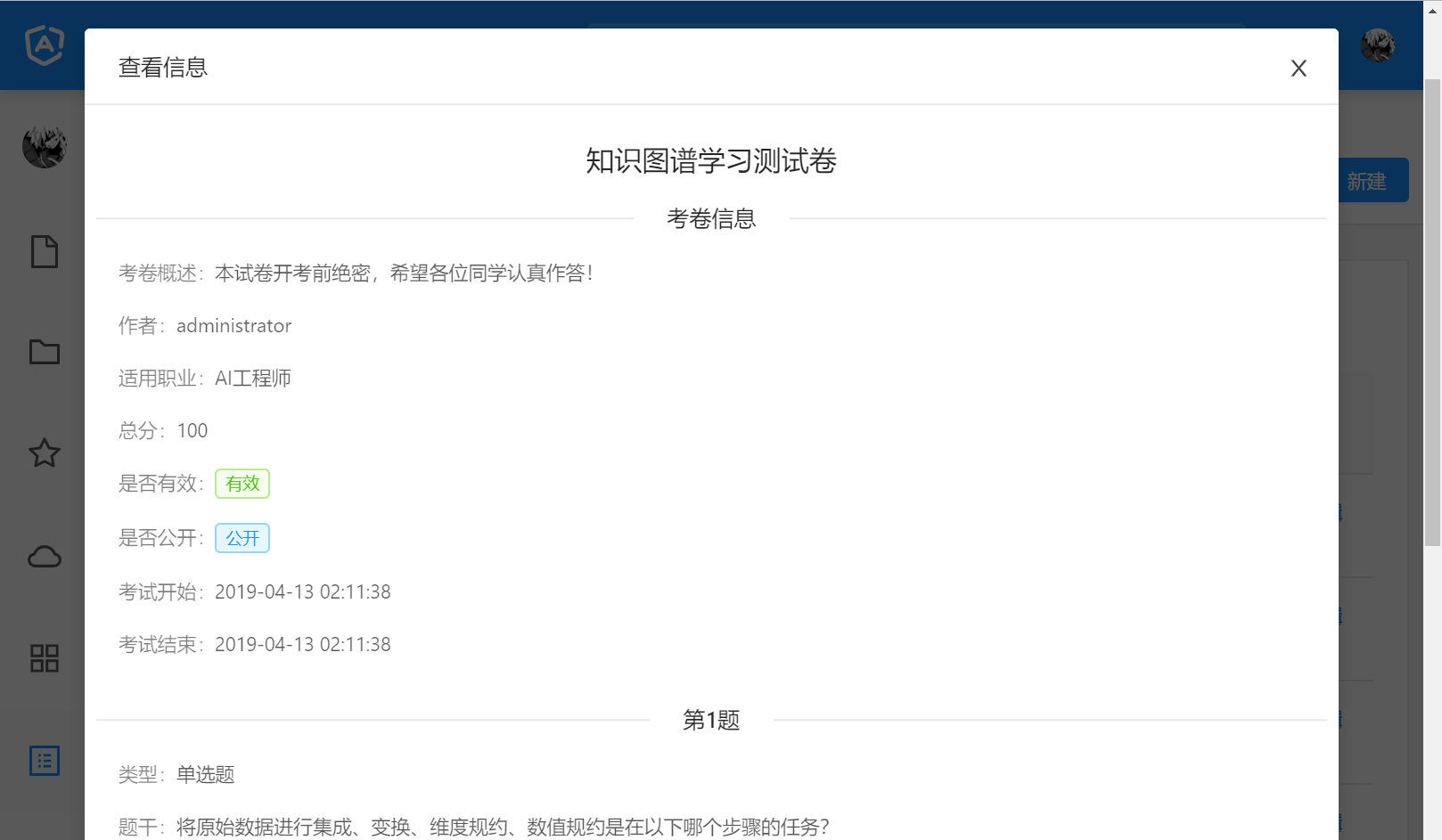Click the Angular shield logo icon
1442x840 pixels.
click(45, 45)
